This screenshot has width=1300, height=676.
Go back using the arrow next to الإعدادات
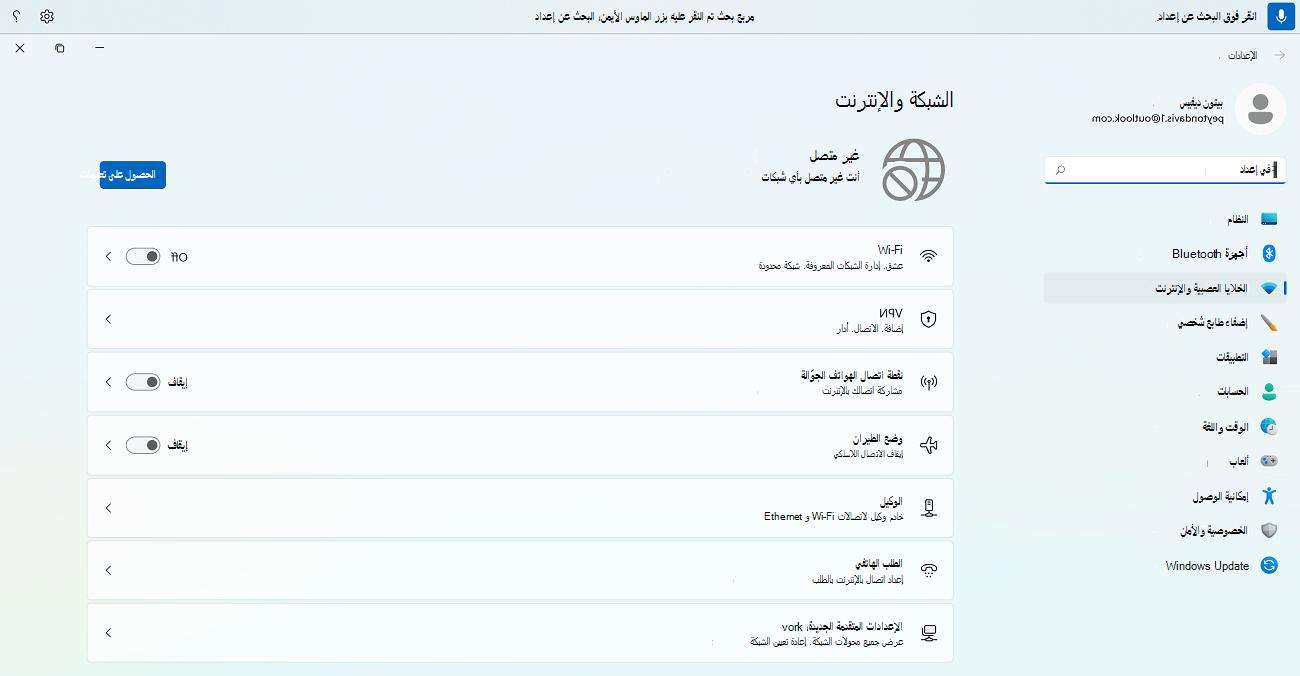pos(1281,55)
